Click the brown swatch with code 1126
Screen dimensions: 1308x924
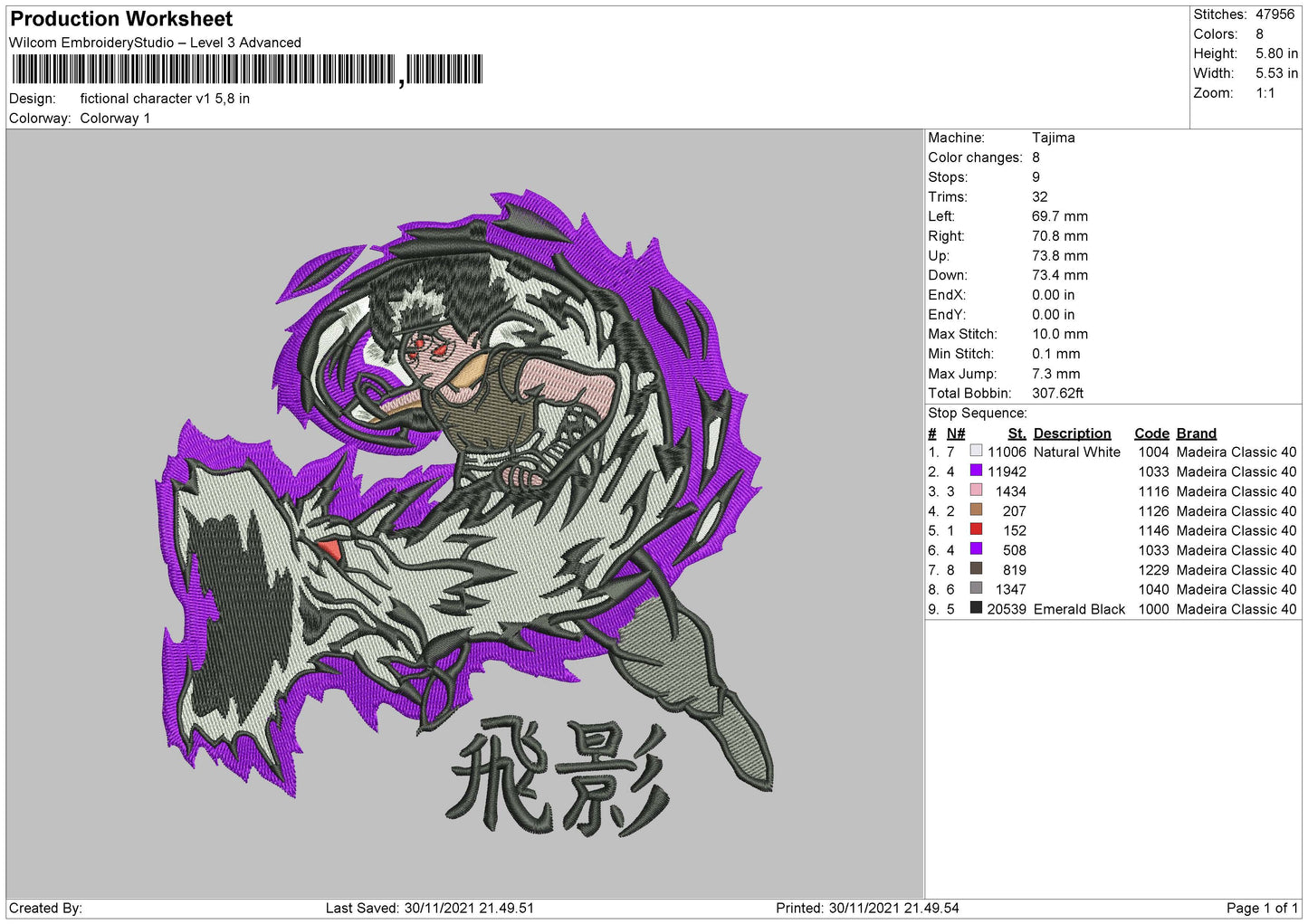976,510
